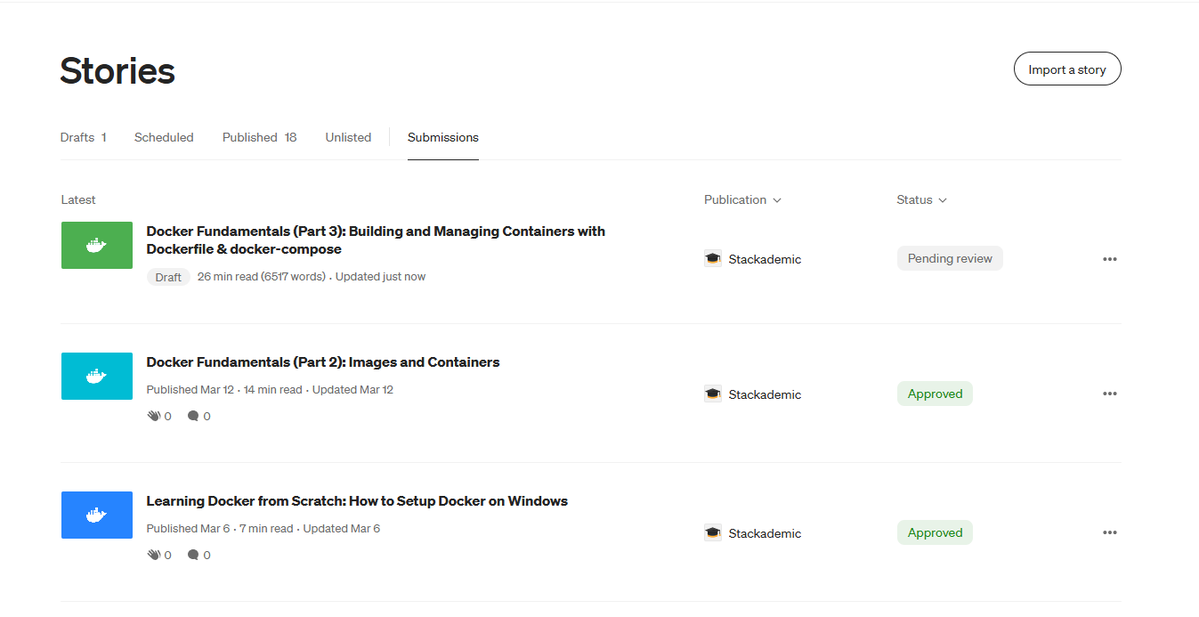Click the Draft label on Part 3 story

pyautogui.click(x=168, y=277)
